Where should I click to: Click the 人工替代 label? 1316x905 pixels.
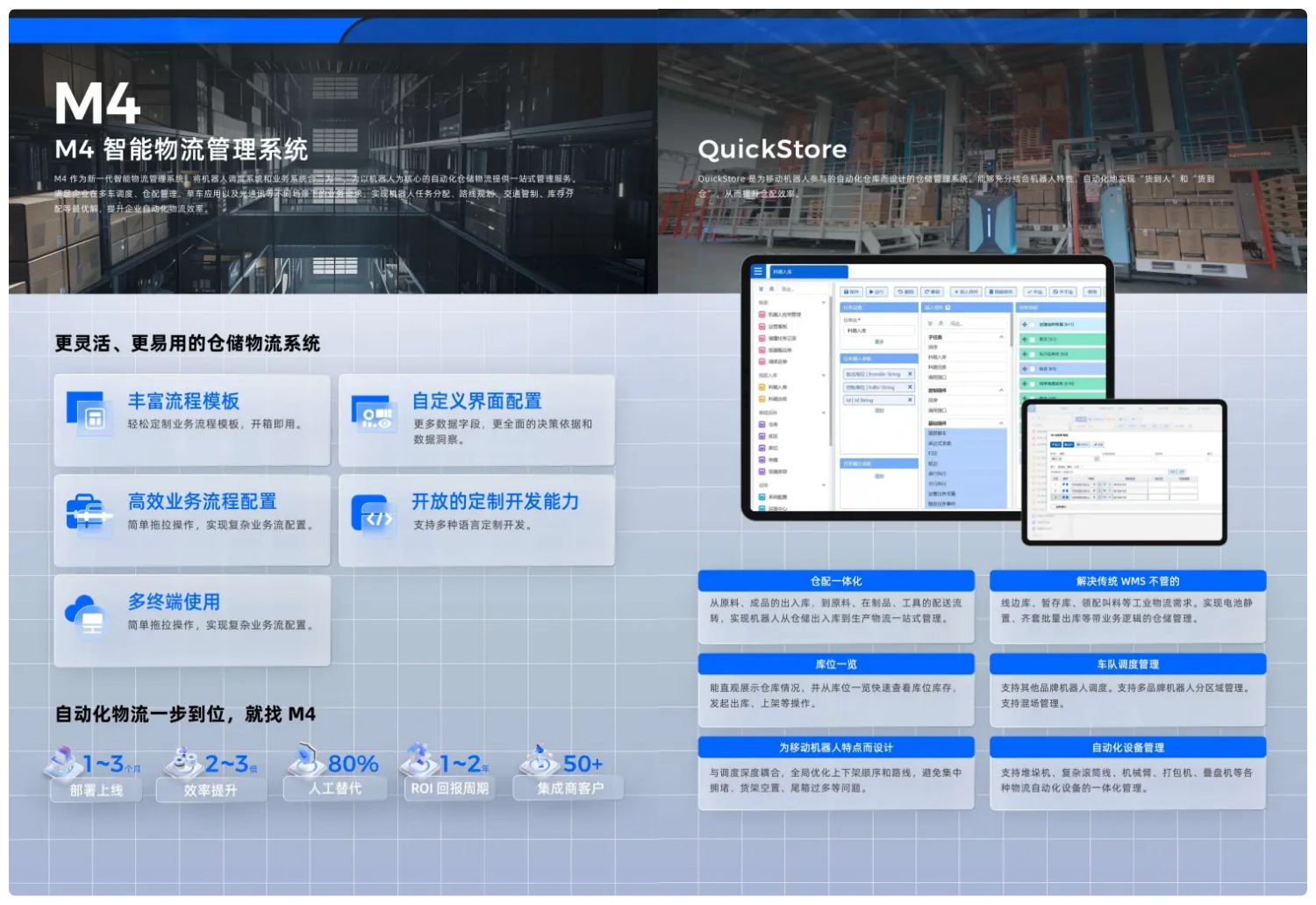click(x=334, y=789)
